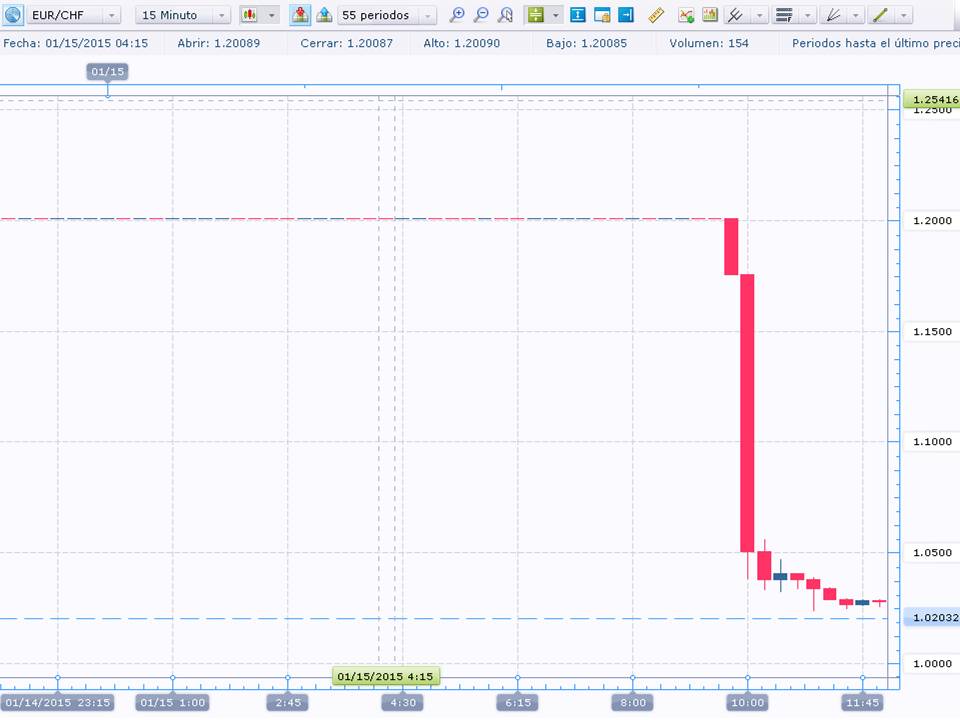Expand the chart type dropdown arrow
This screenshot has height=720, width=960.
(271, 15)
